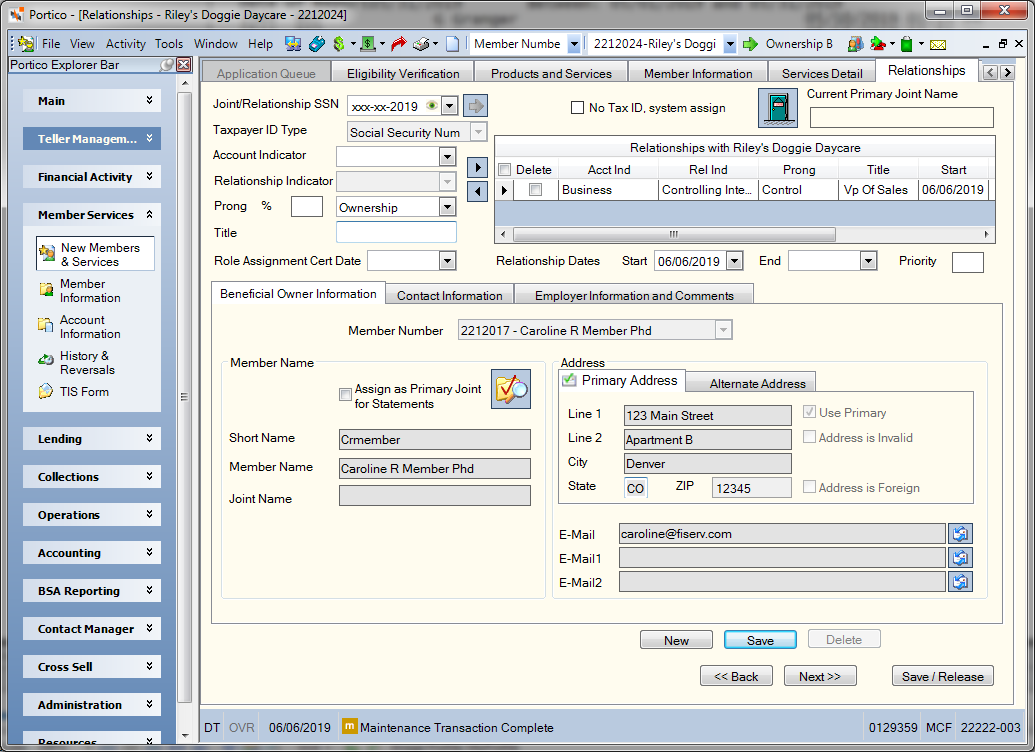Click the lookup icon next to E-Mail2 field

[960, 582]
